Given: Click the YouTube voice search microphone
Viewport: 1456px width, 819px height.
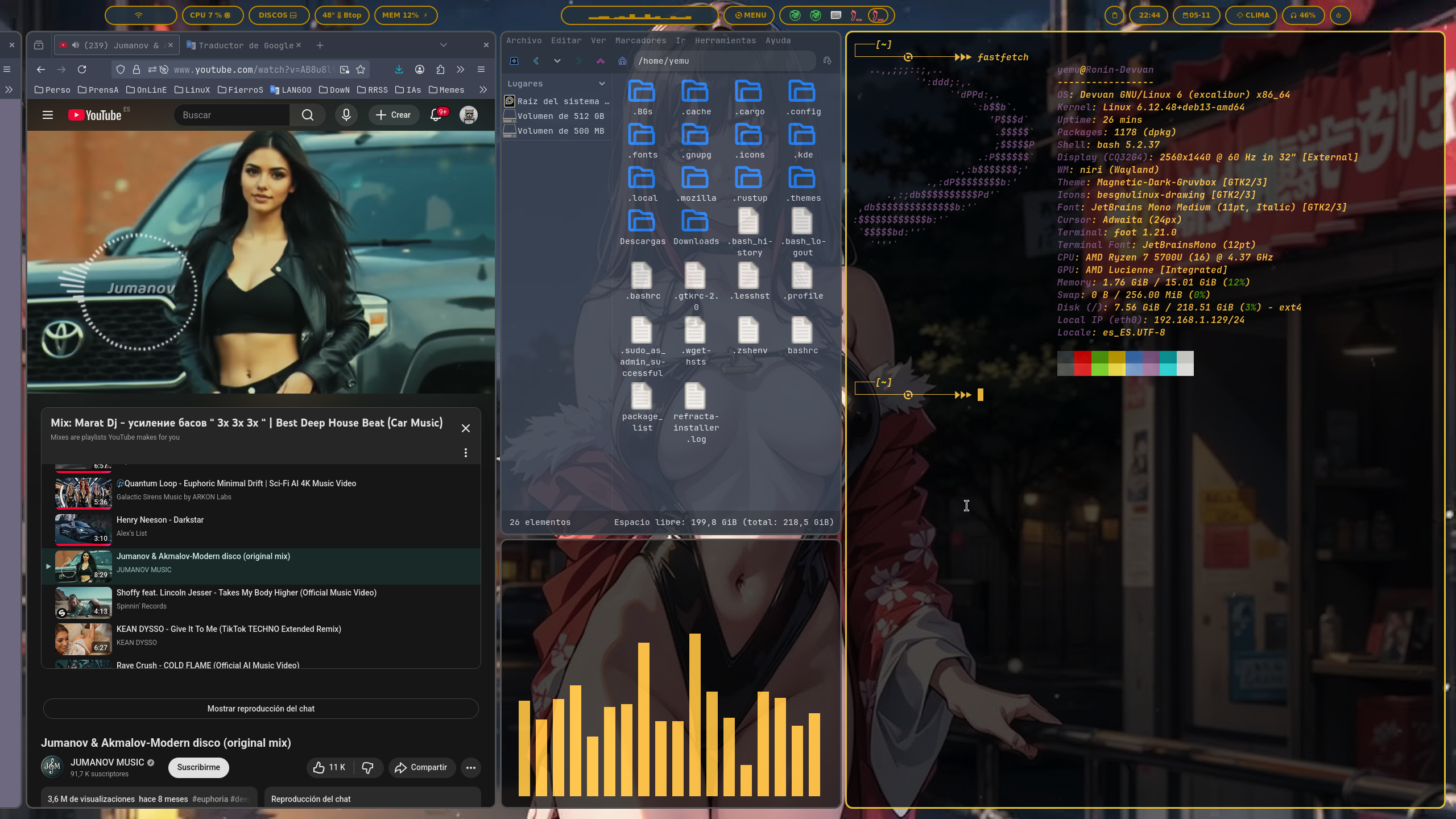Looking at the screenshot, I should (x=346, y=115).
